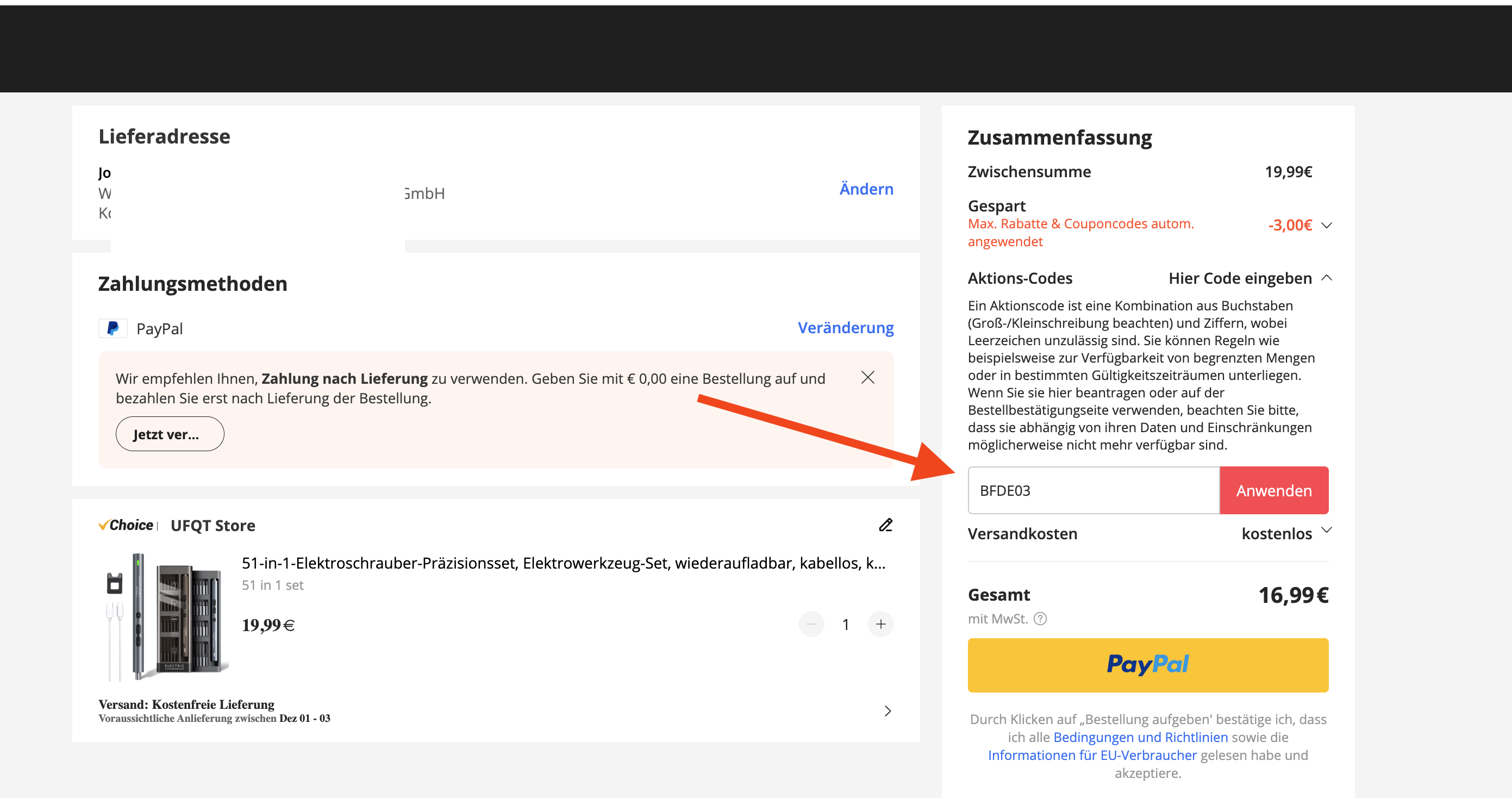Click the '-3,00€' savings amount
Screen dimensions: 1512x798
coord(1290,226)
